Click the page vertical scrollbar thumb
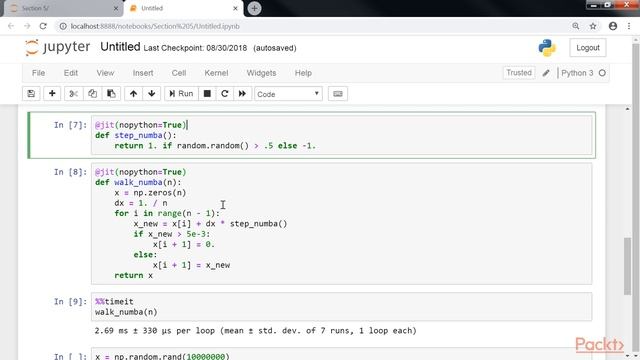This screenshot has width=640, height=360. [x=627, y=265]
